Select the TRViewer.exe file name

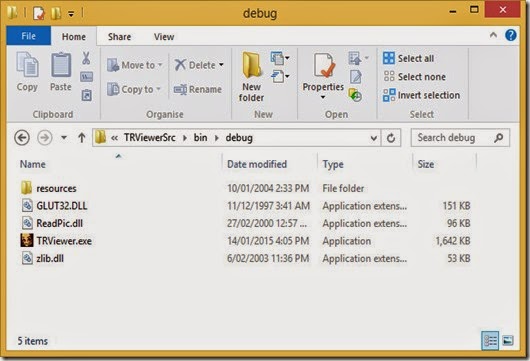64,241
